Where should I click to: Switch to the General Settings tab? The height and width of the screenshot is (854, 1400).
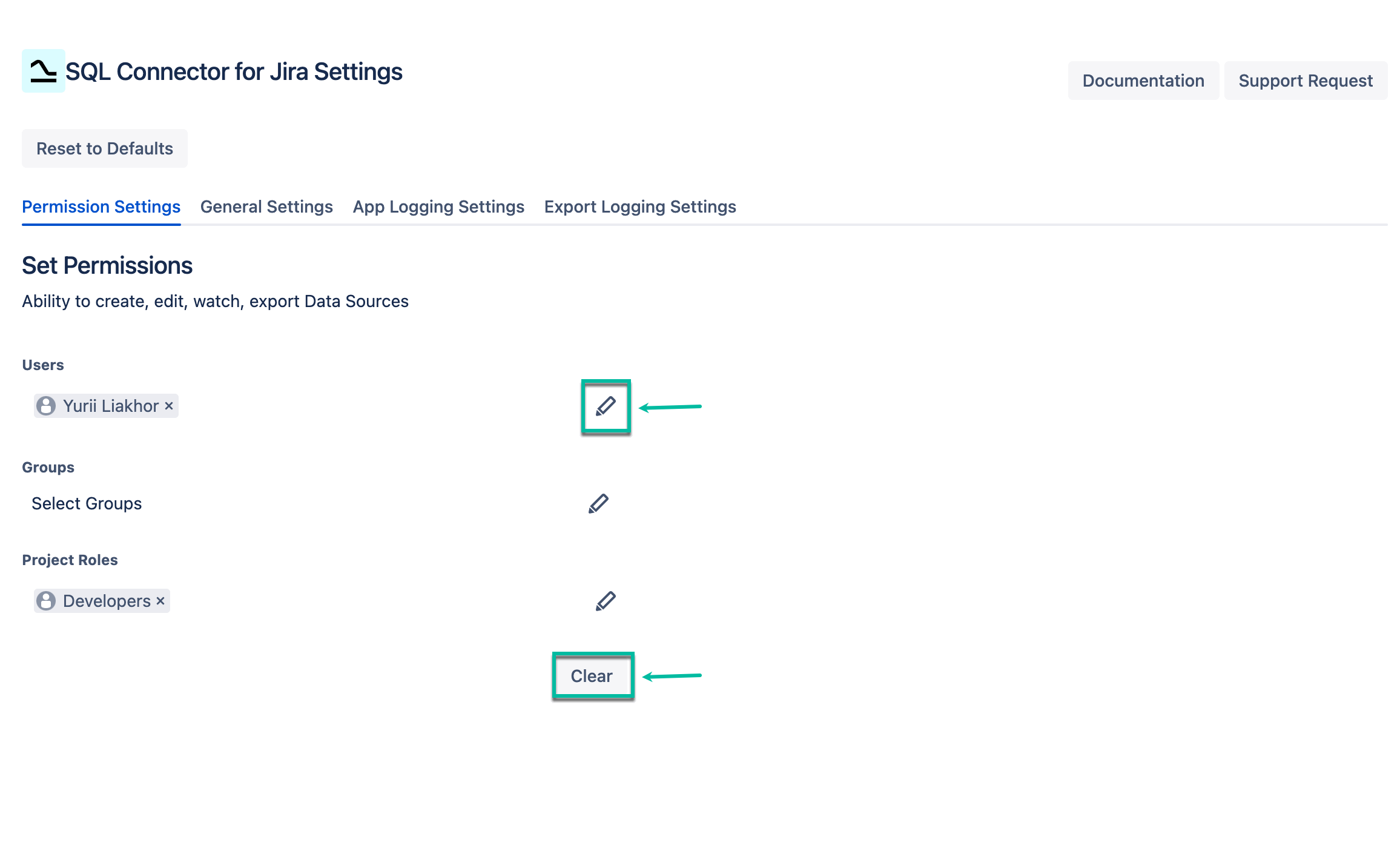(x=266, y=207)
